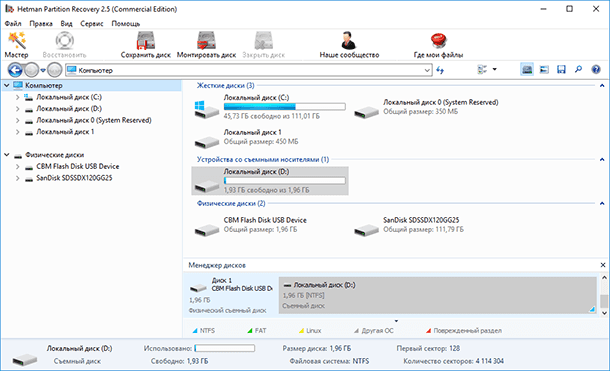Click the NTFS legend label
The width and height of the screenshot is (610, 371).
207,331
